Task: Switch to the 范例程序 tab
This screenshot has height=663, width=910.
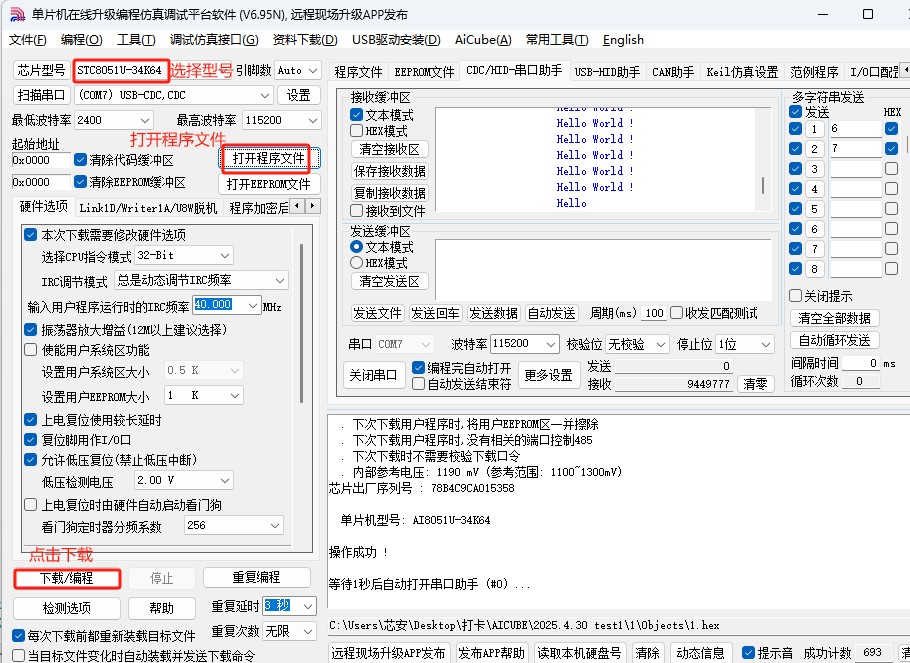Action: pyautogui.click(x=814, y=72)
